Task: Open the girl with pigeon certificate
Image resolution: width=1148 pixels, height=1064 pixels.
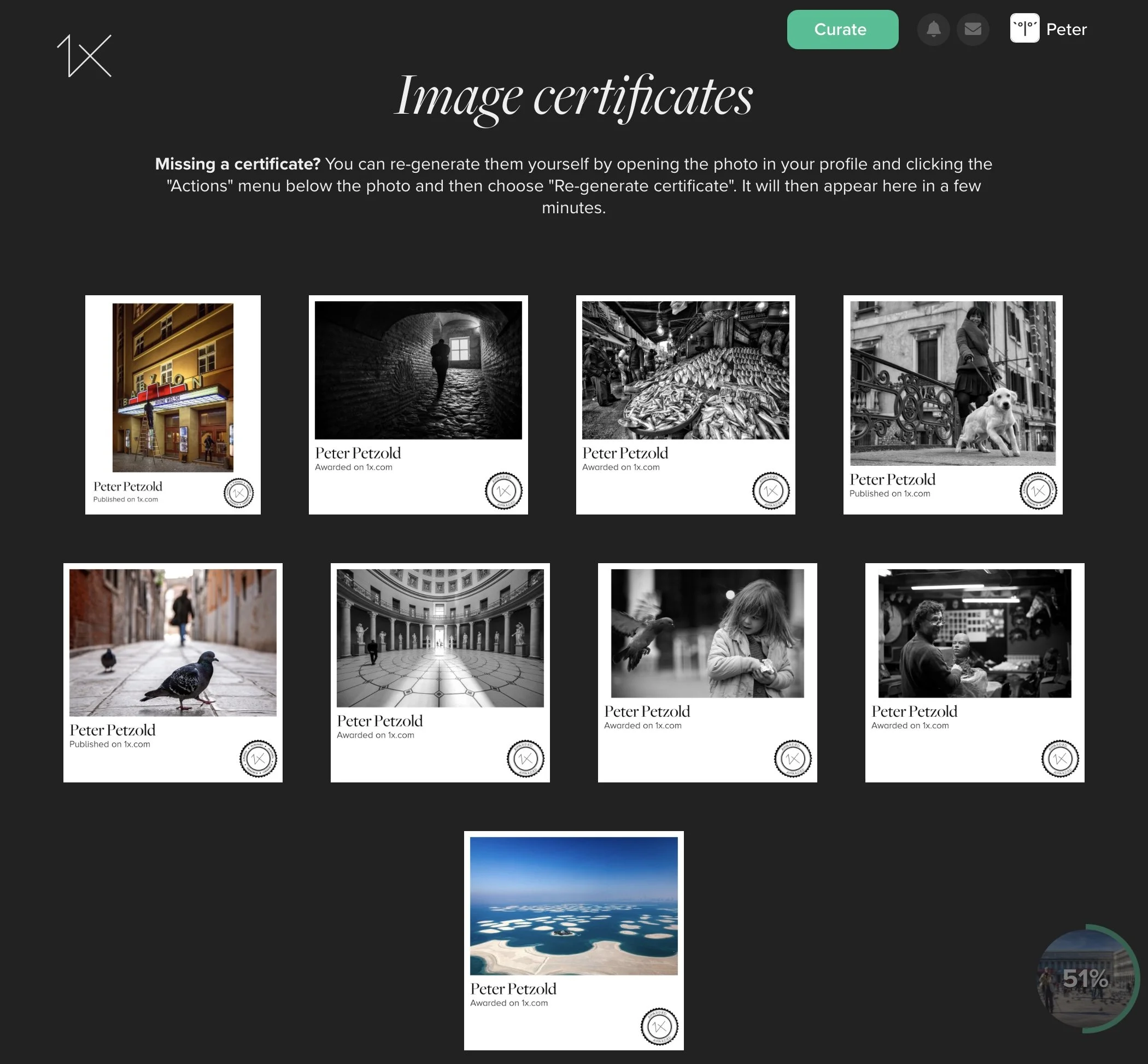Action: click(707, 633)
